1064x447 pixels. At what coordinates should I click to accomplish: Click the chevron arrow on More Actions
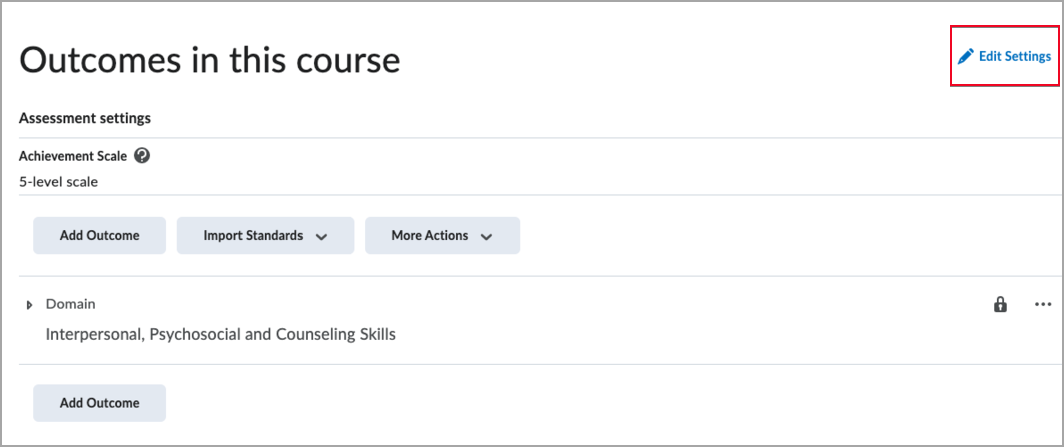coord(487,237)
